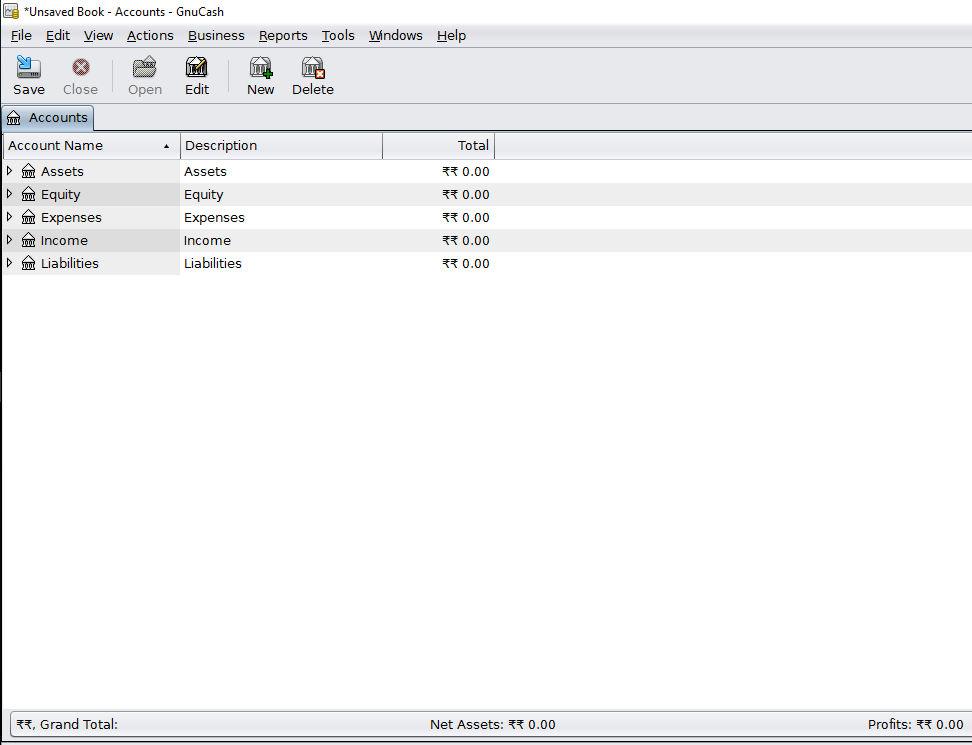Click the Profits summary value
The image size is (972, 745).
click(916, 724)
